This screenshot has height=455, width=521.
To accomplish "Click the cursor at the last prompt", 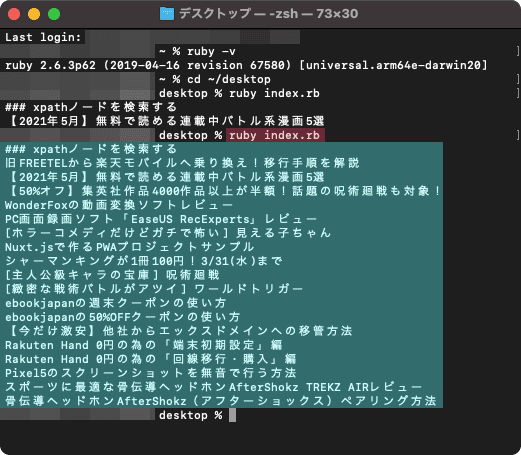I will pos(232,415).
